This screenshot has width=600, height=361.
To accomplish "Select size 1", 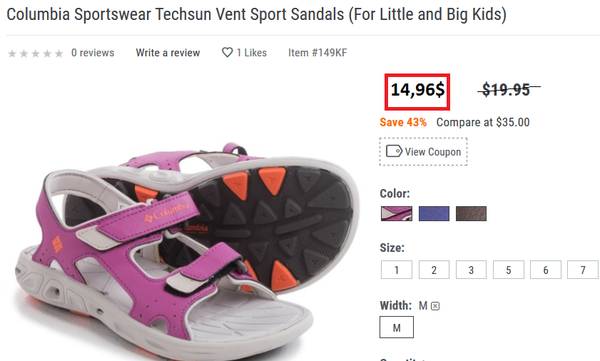I will [x=396, y=270].
